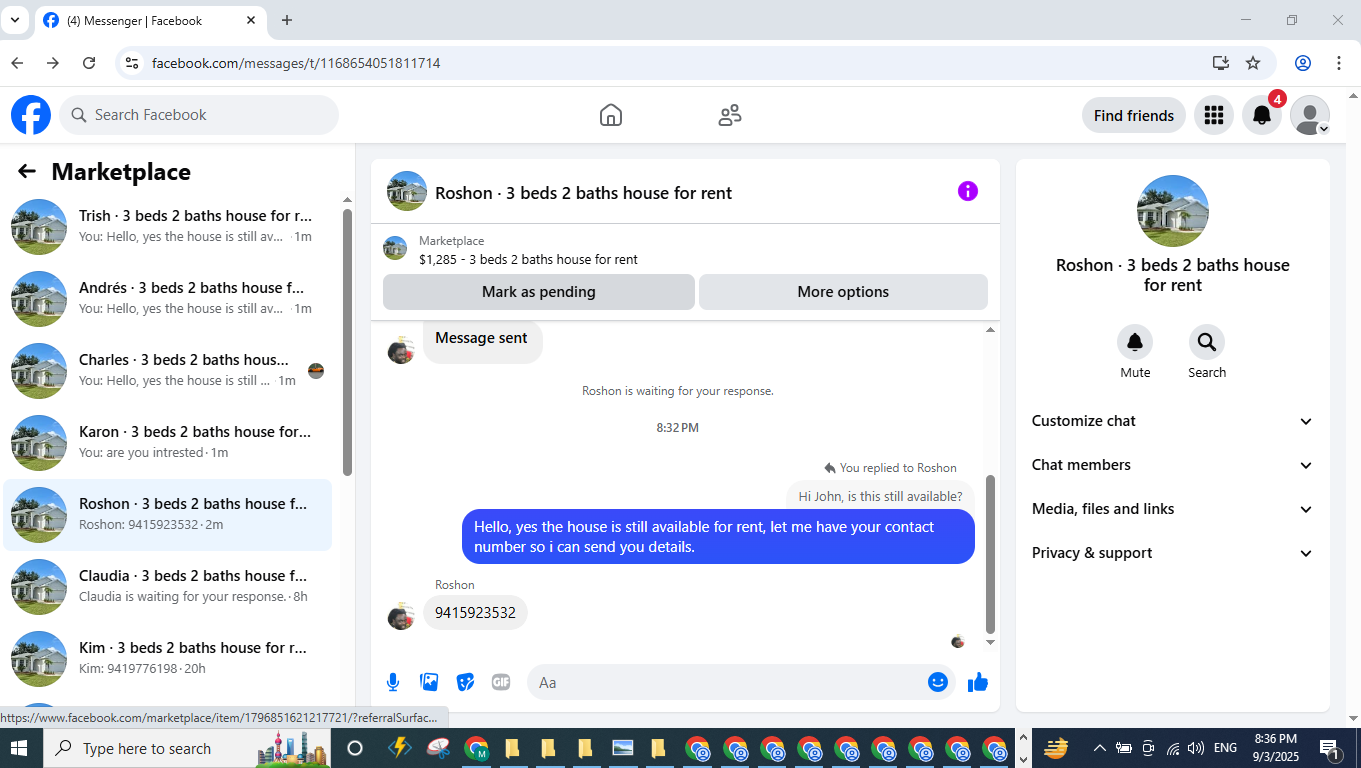Go back with the Marketplace arrow

pos(27,172)
